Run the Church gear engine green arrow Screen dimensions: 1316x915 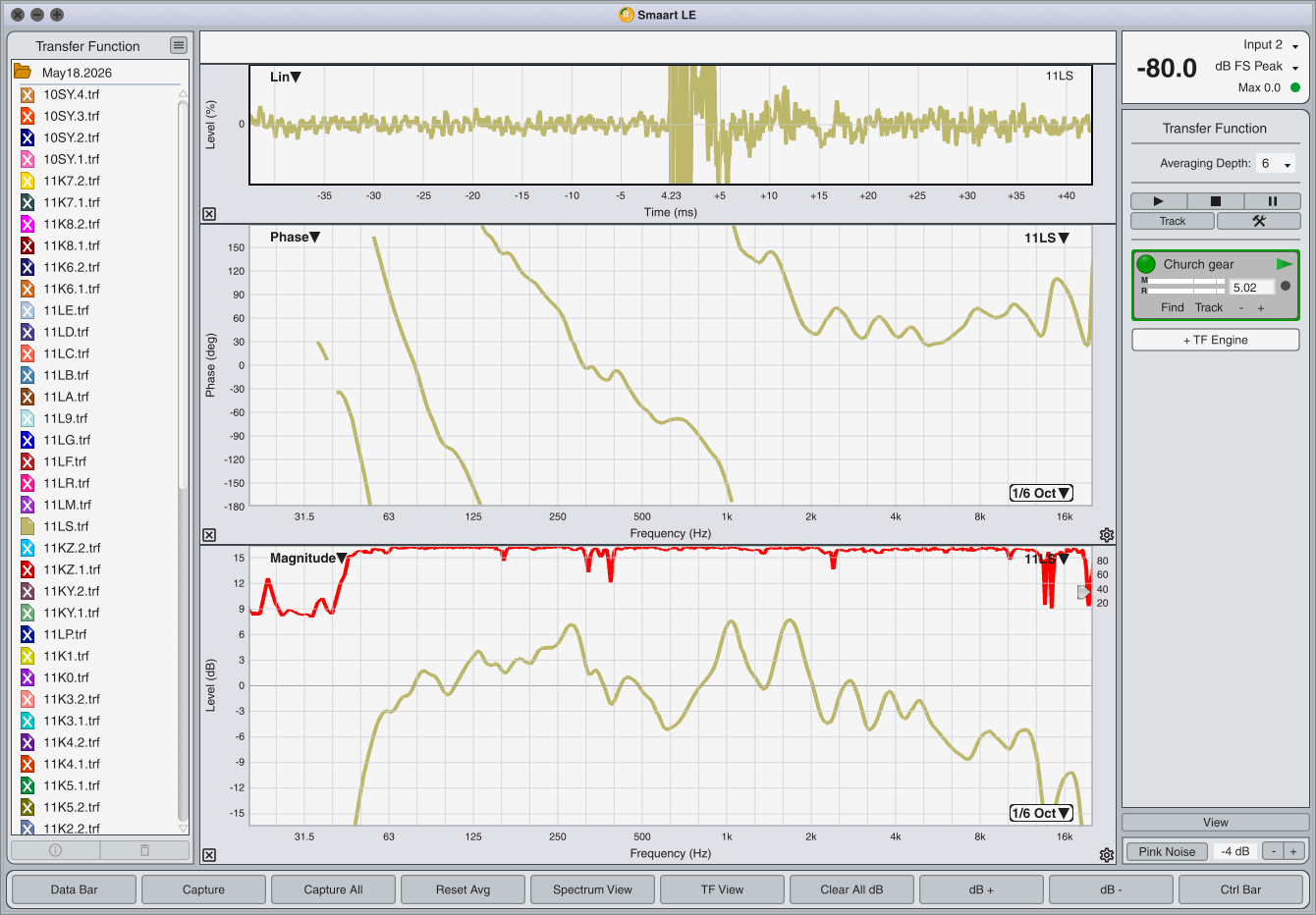1284,264
